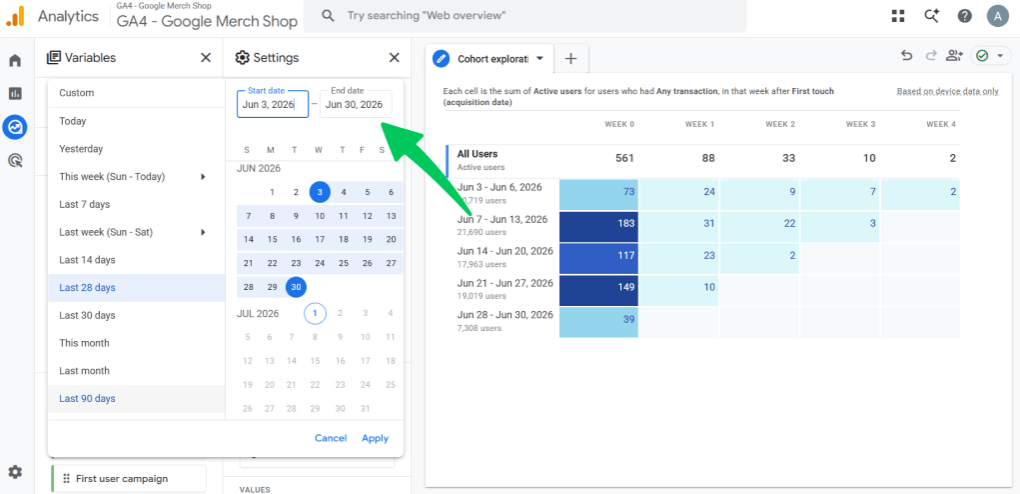The width and height of the screenshot is (1020, 494).
Task: Open the Cohort exploration tab dropdown arrow
Action: click(x=539, y=59)
